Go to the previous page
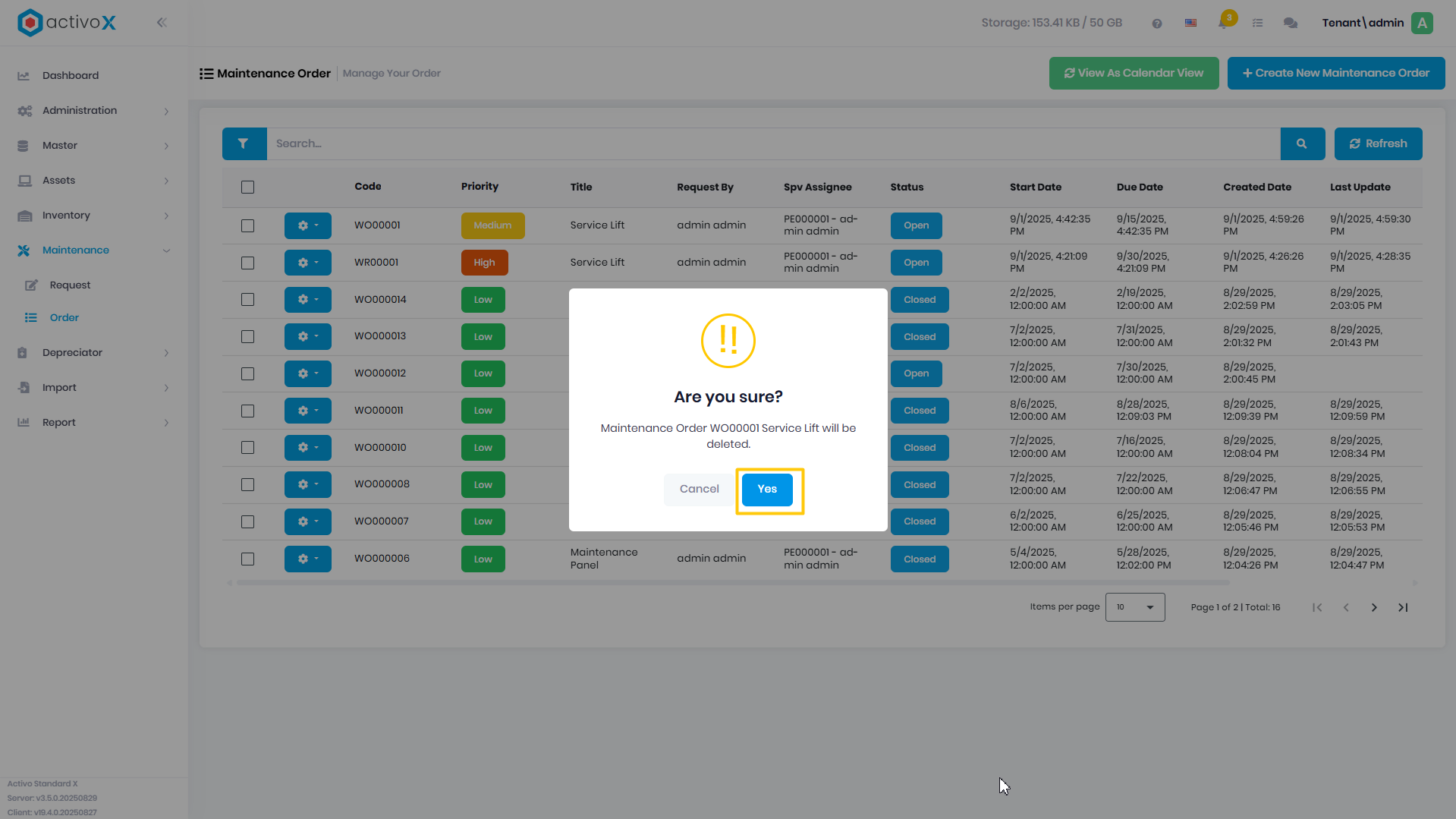1456x819 pixels. 1346,607
